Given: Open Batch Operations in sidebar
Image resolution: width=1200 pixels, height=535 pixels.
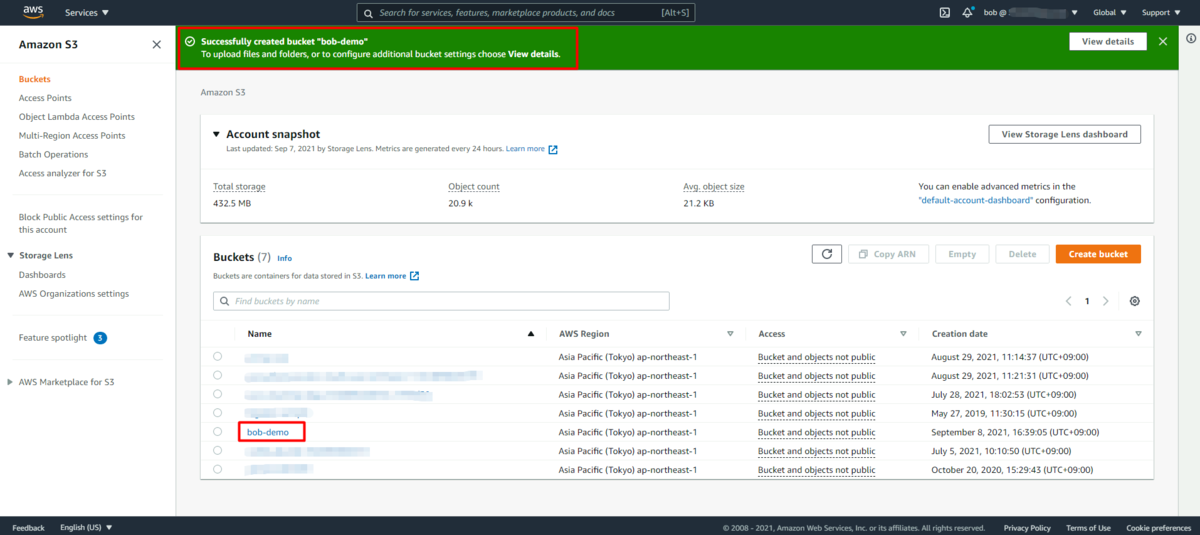Looking at the screenshot, I should (53, 154).
